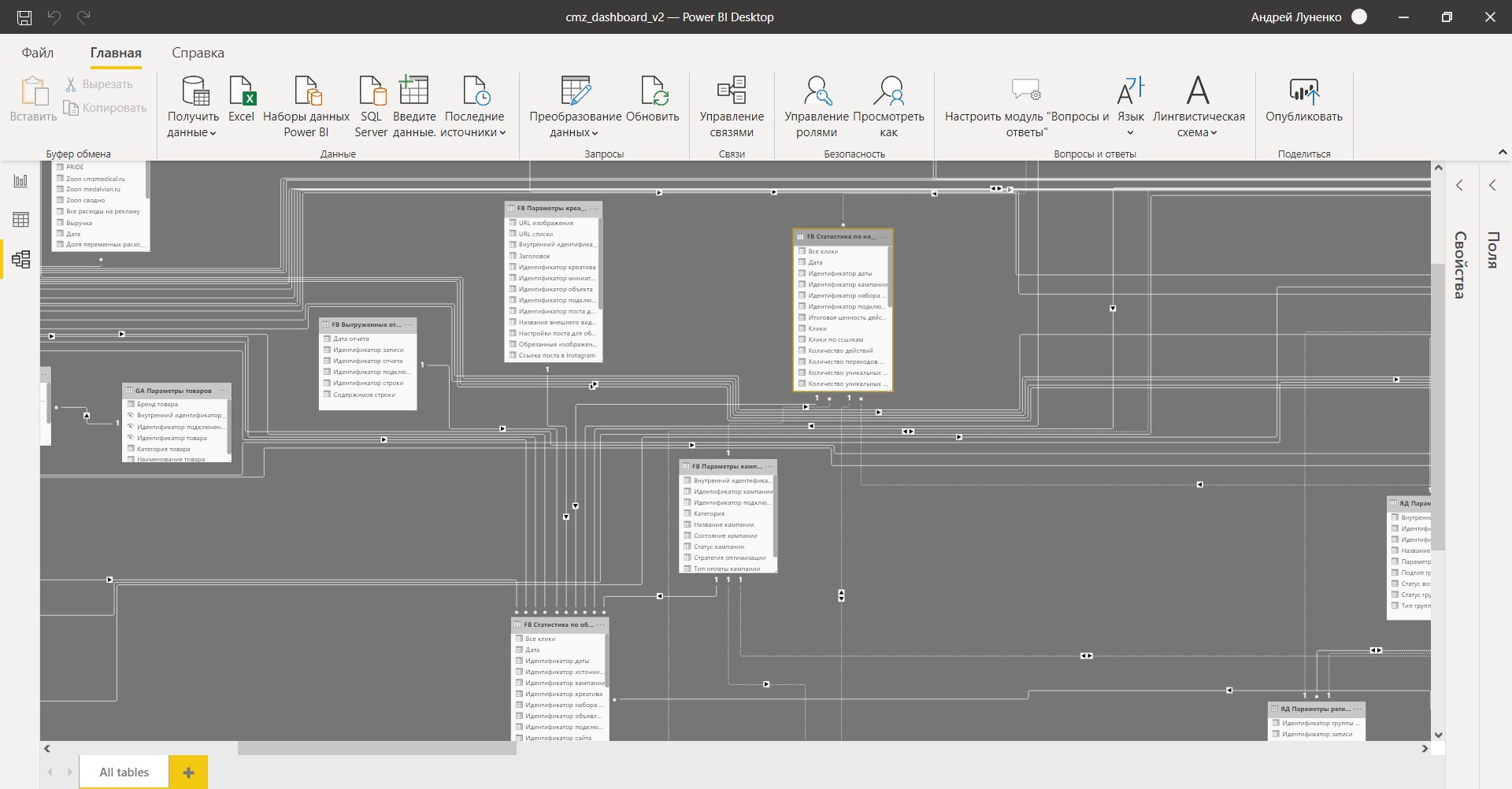Click the Save icon in title bar
This screenshot has height=789, width=1512.
24,17
